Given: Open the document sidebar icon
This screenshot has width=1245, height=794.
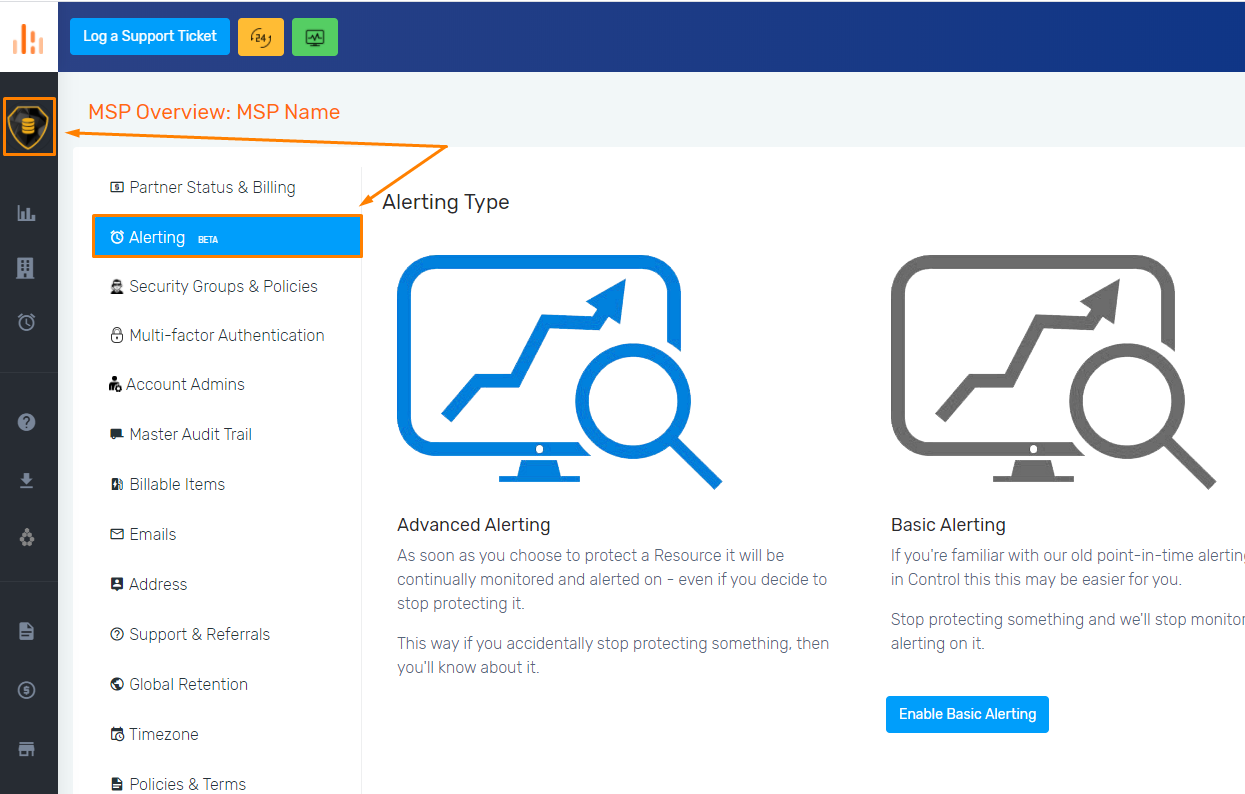Looking at the screenshot, I should tap(27, 631).
